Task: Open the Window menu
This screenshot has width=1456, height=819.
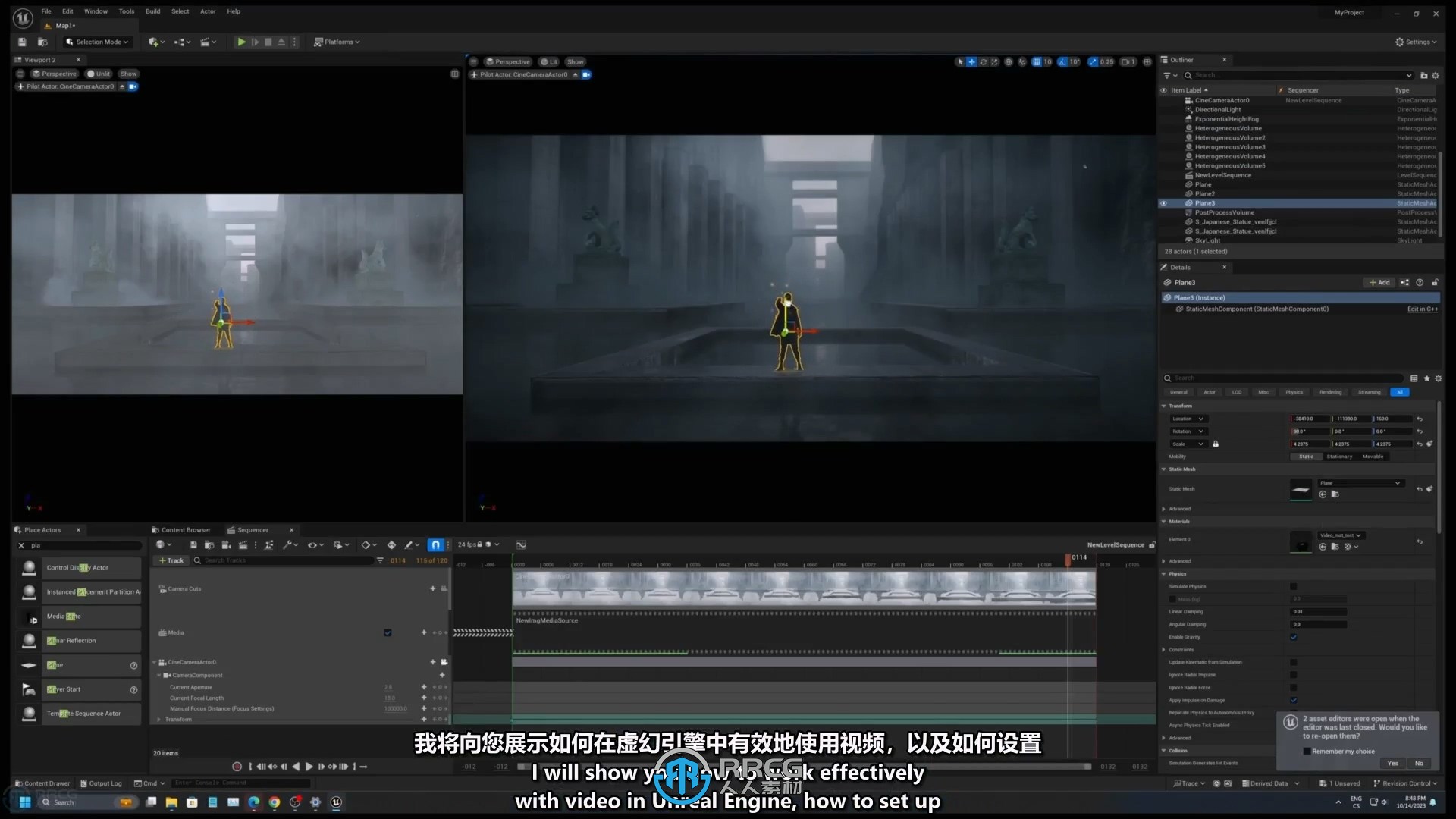Action: (x=96, y=11)
